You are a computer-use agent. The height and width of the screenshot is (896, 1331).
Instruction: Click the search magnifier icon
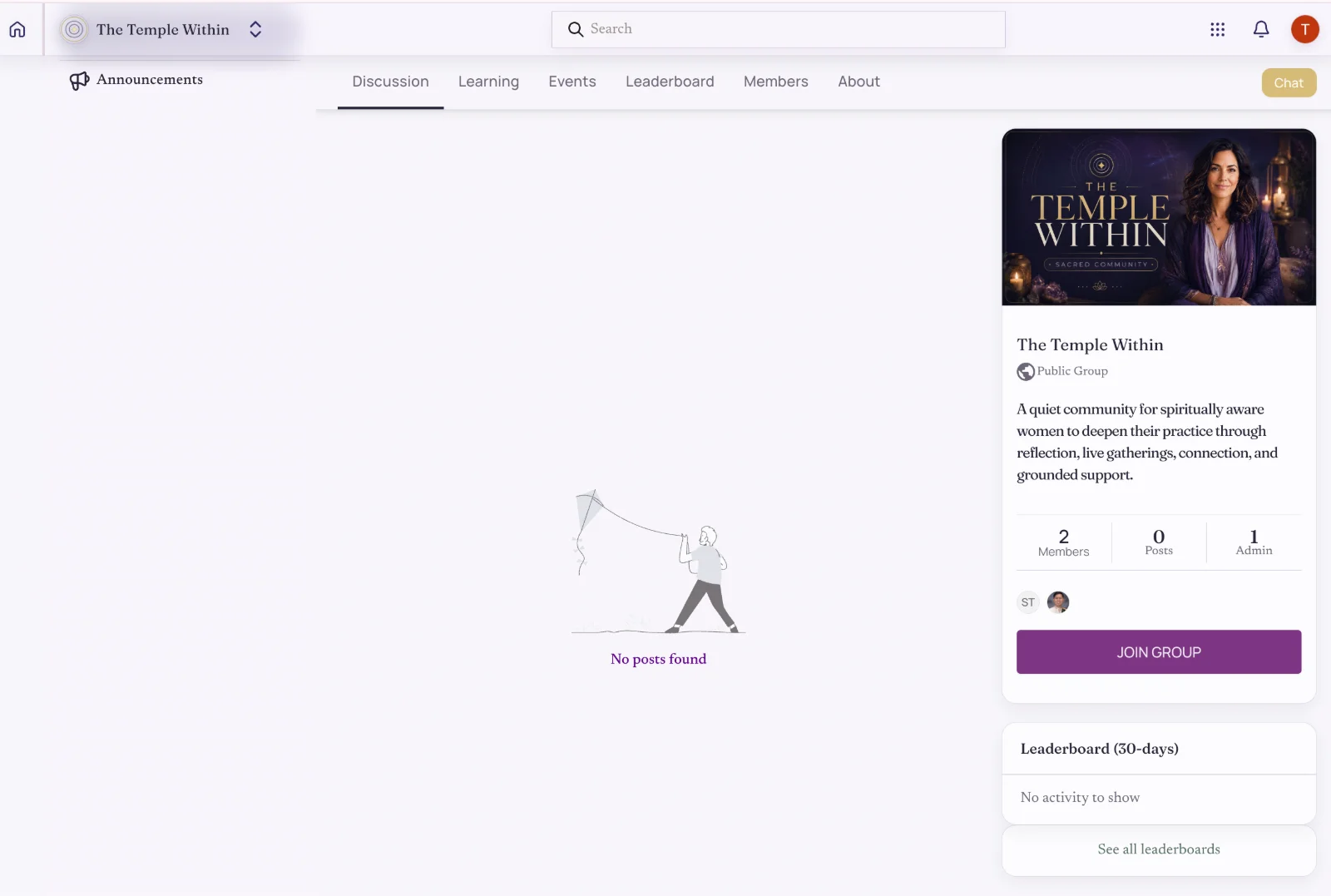[x=576, y=29]
